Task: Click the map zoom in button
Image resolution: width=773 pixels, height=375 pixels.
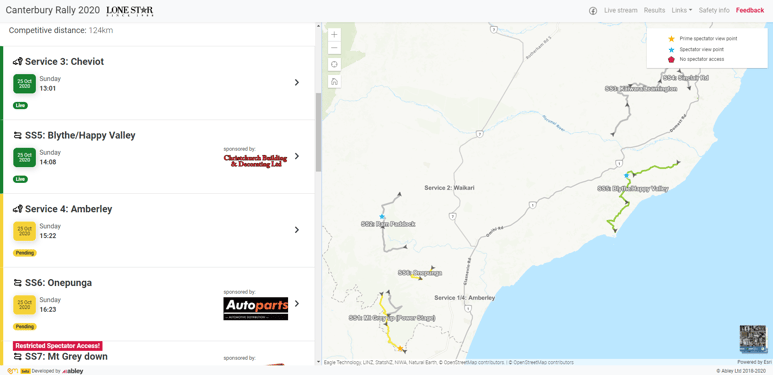Action: point(334,34)
